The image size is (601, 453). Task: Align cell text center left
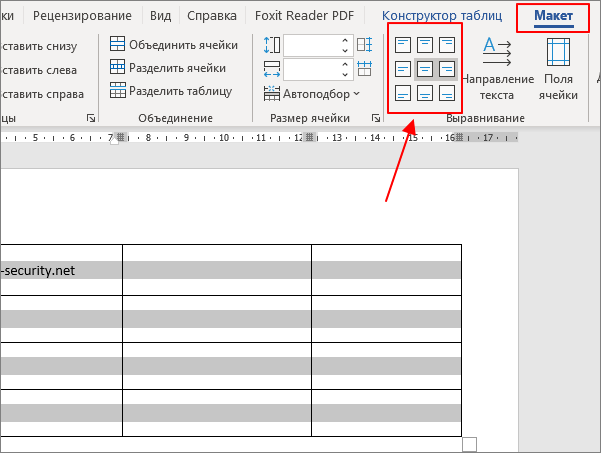[x=402, y=69]
